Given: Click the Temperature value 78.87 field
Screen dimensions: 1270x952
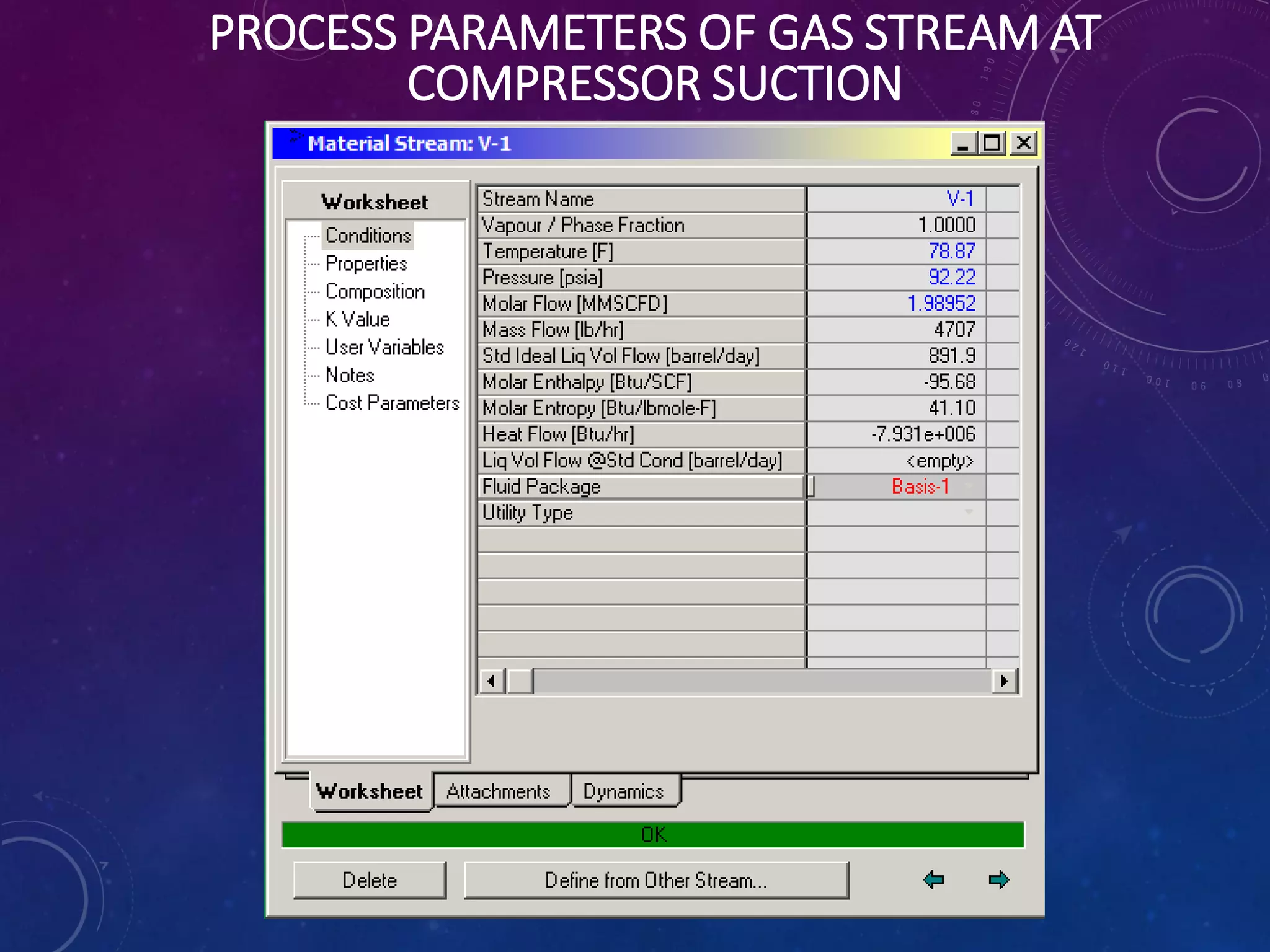Looking at the screenshot, I should (895, 251).
